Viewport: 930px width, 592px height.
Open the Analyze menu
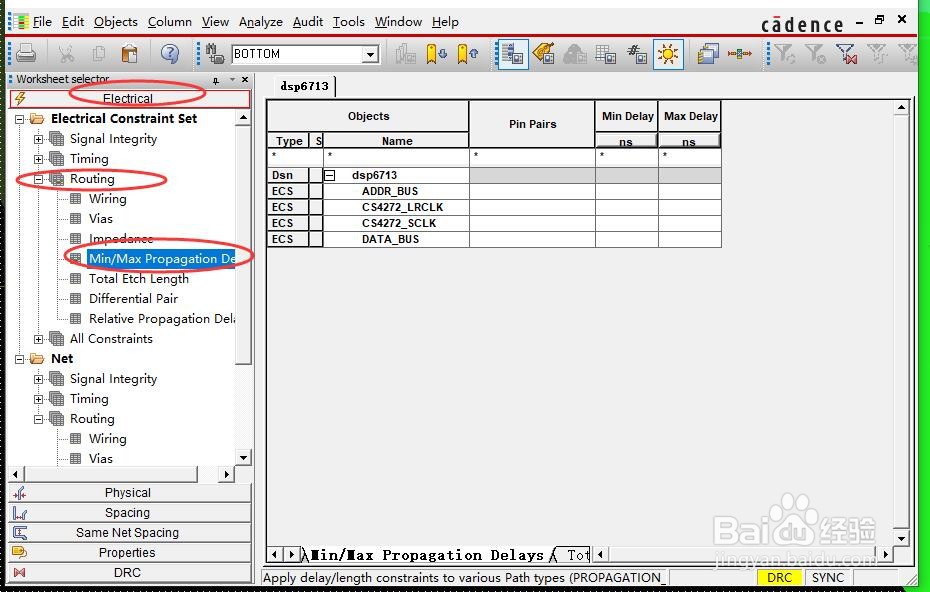click(x=260, y=22)
